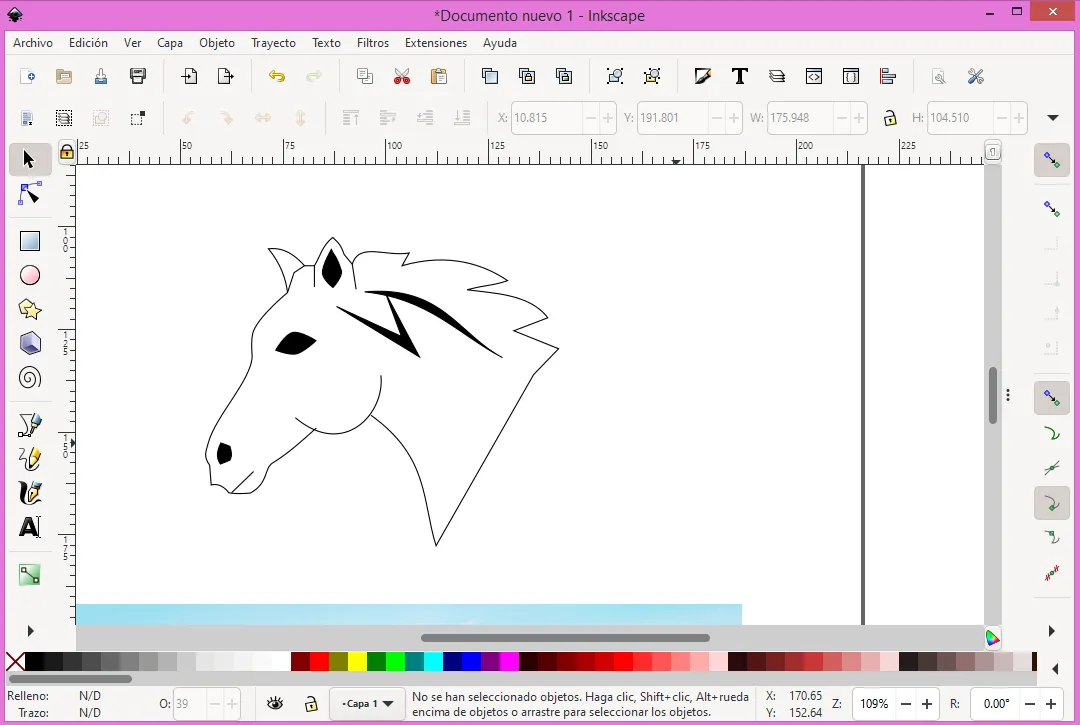The width and height of the screenshot is (1080, 725).
Task: Expand the tool controls overflow arrow
Action: coord(1052,118)
